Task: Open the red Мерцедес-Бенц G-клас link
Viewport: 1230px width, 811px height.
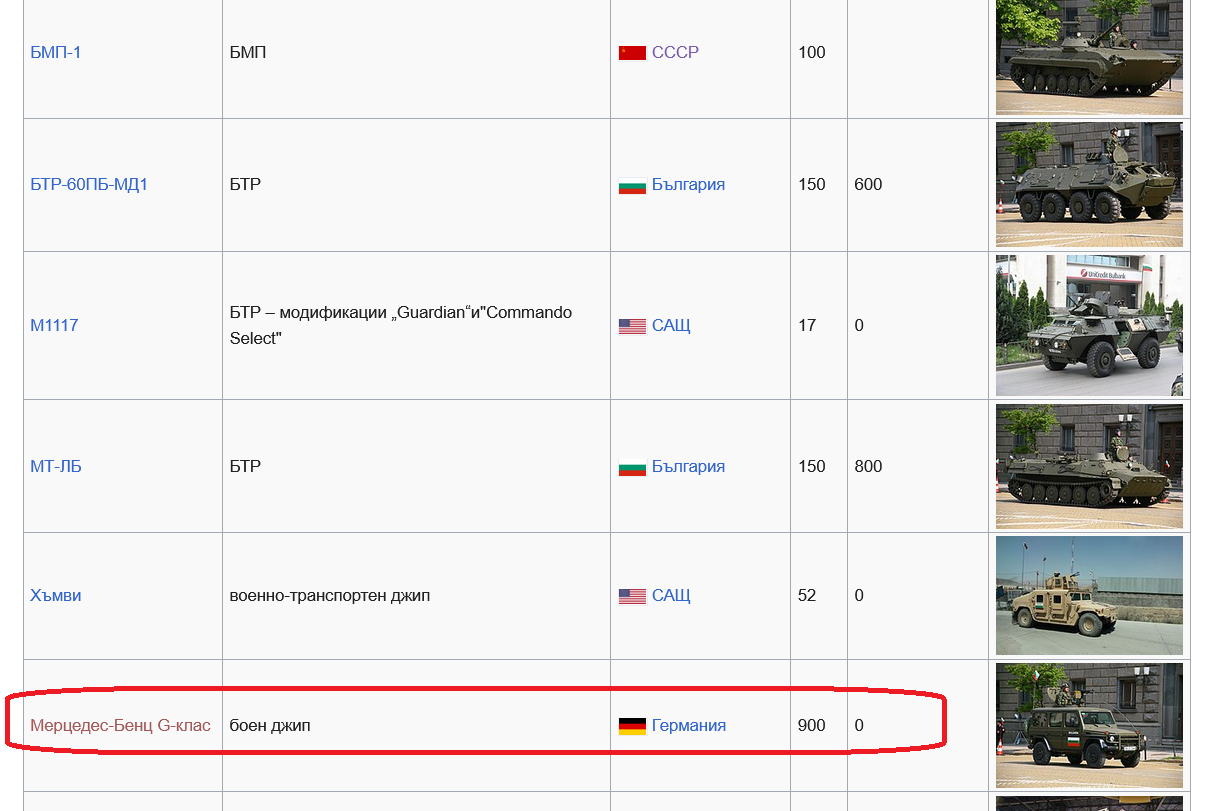Action: click(120, 725)
